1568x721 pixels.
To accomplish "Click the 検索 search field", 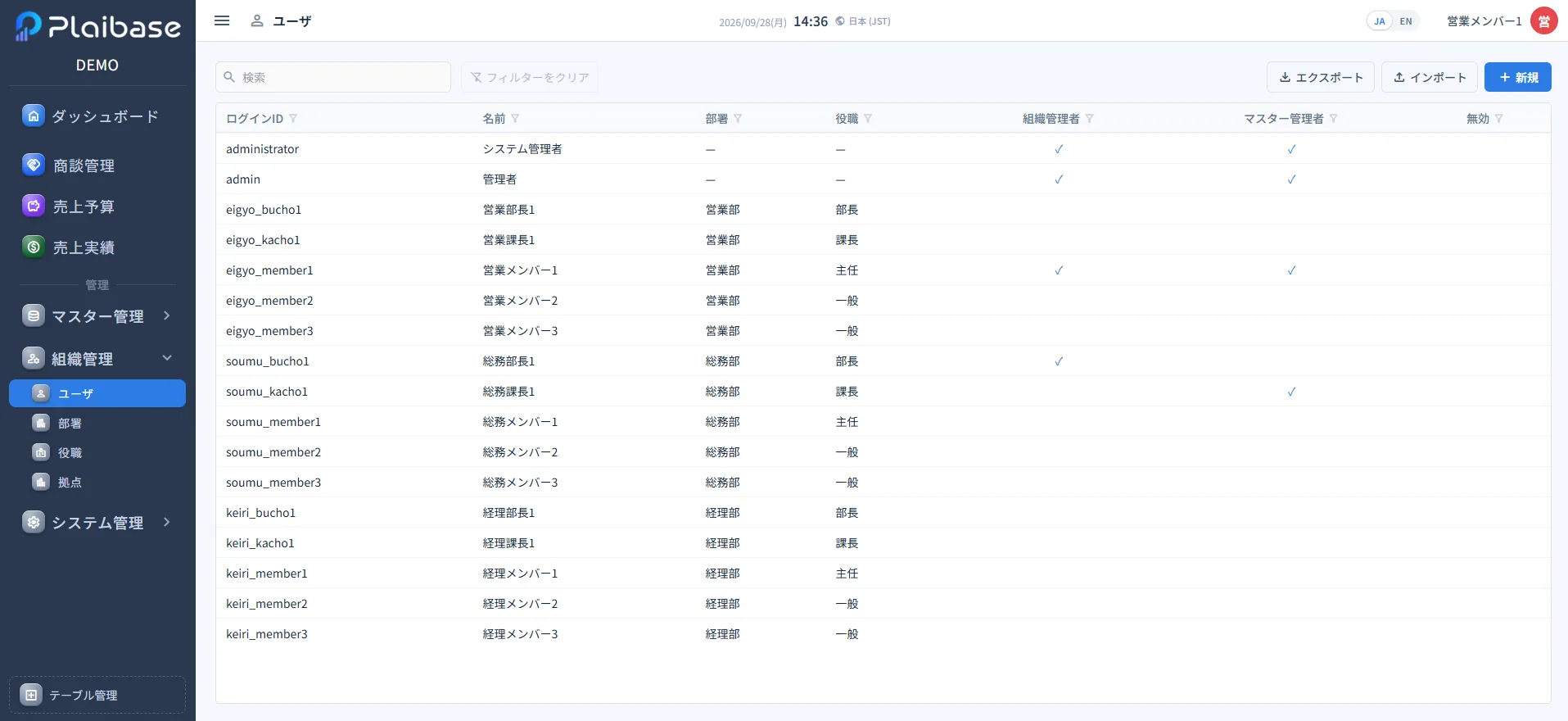I will [333, 77].
